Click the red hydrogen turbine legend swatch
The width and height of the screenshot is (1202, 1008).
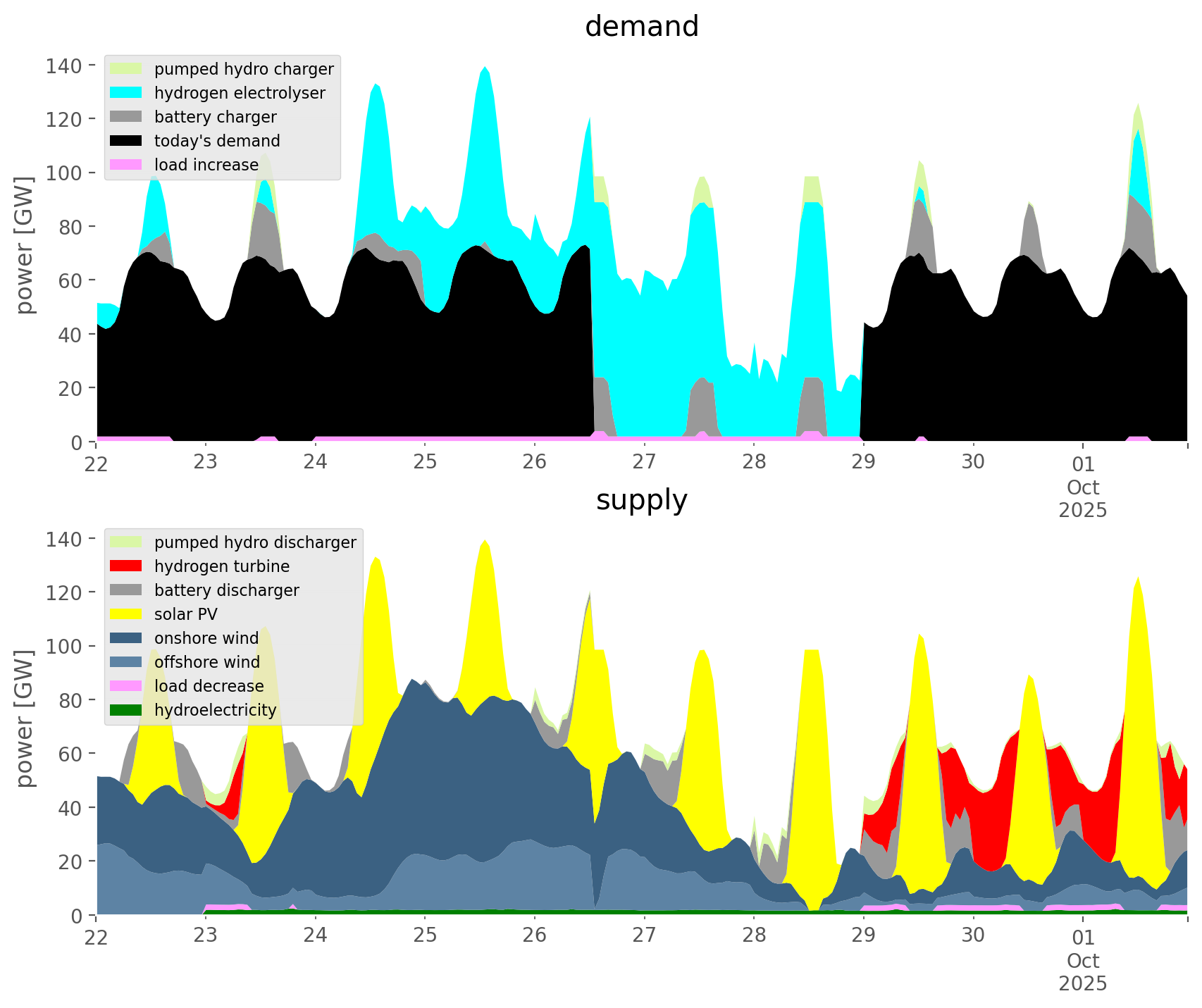(126, 566)
